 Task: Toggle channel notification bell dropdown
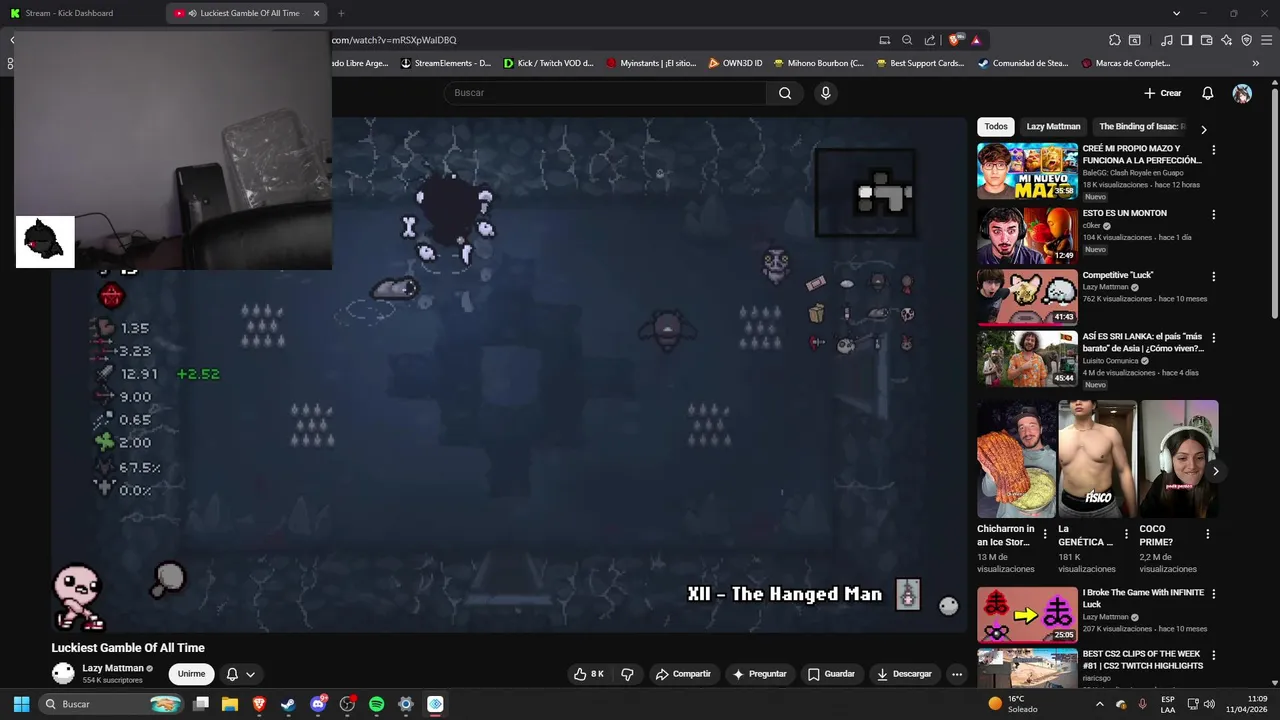coord(241,674)
